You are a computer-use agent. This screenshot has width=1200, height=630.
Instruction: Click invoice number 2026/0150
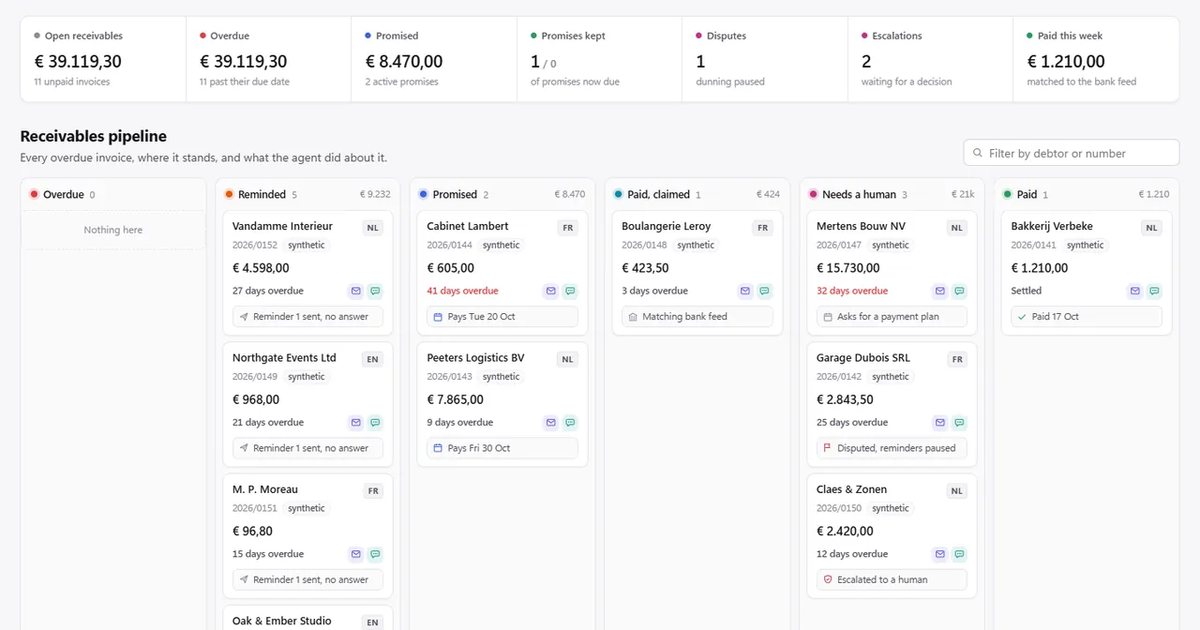839,508
